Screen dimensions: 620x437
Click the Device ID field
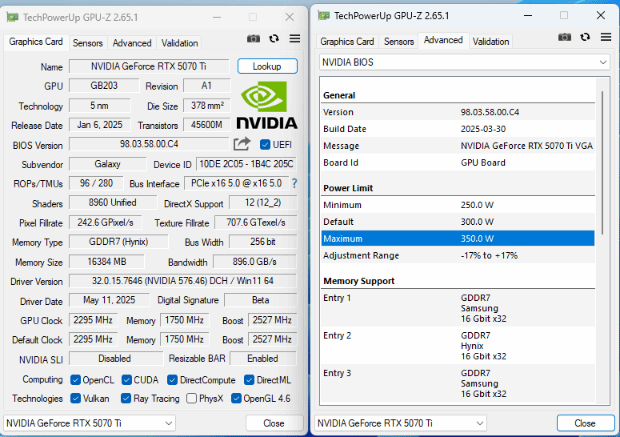coord(246,164)
